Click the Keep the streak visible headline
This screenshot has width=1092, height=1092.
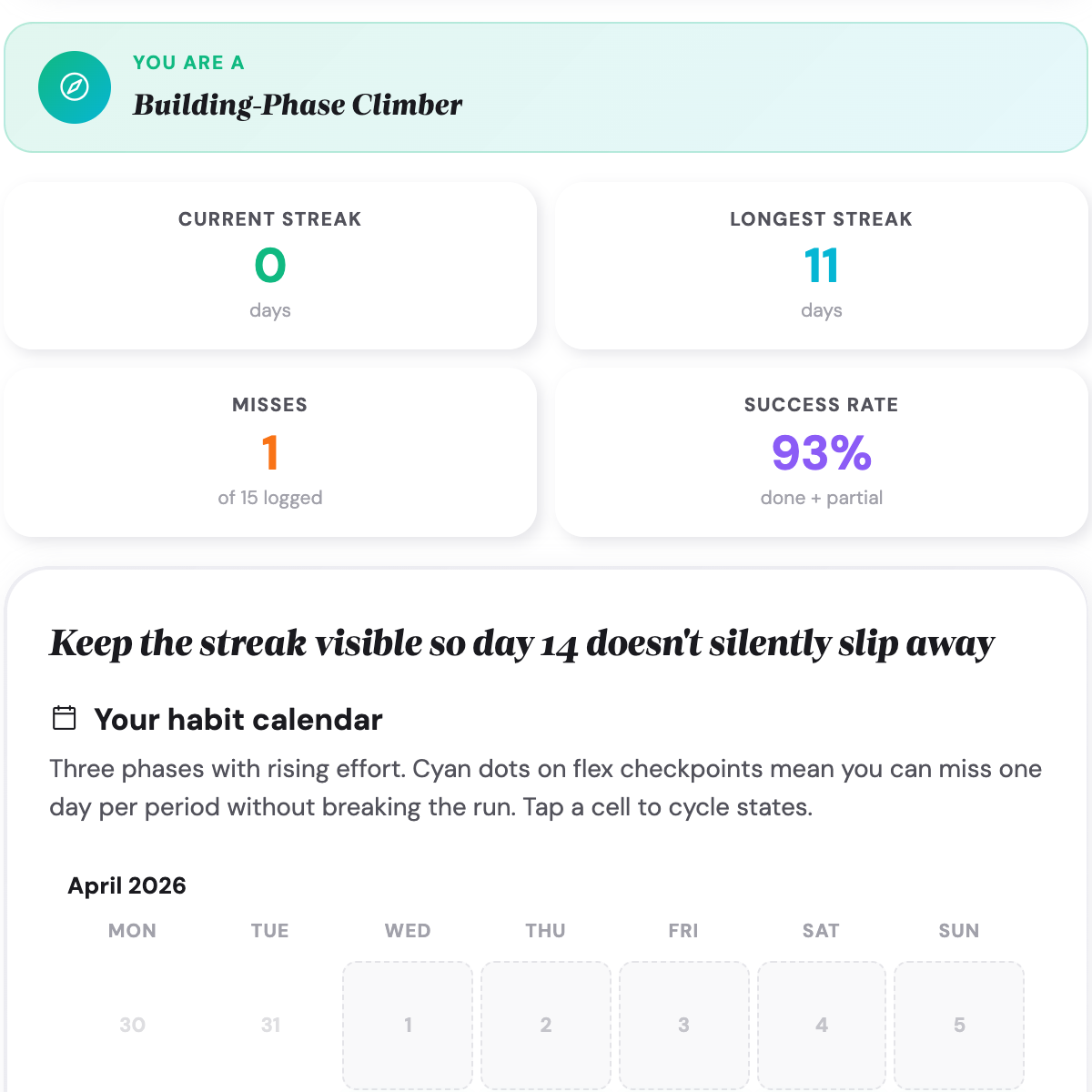click(x=521, y=643)
